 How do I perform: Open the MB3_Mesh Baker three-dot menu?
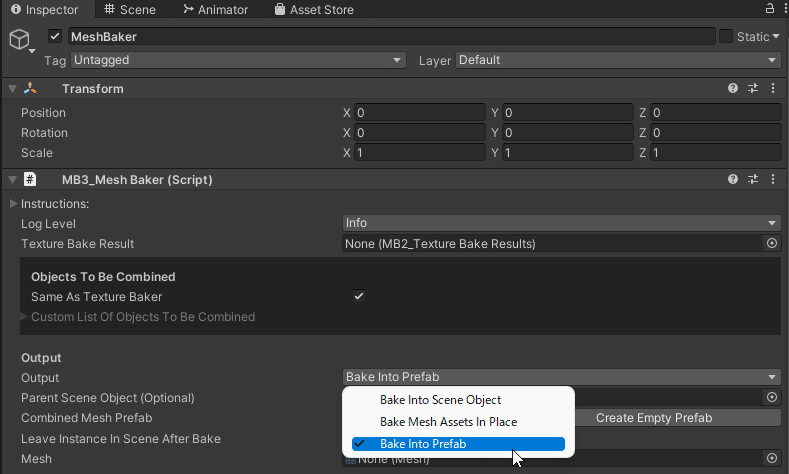tap(773, 179)
